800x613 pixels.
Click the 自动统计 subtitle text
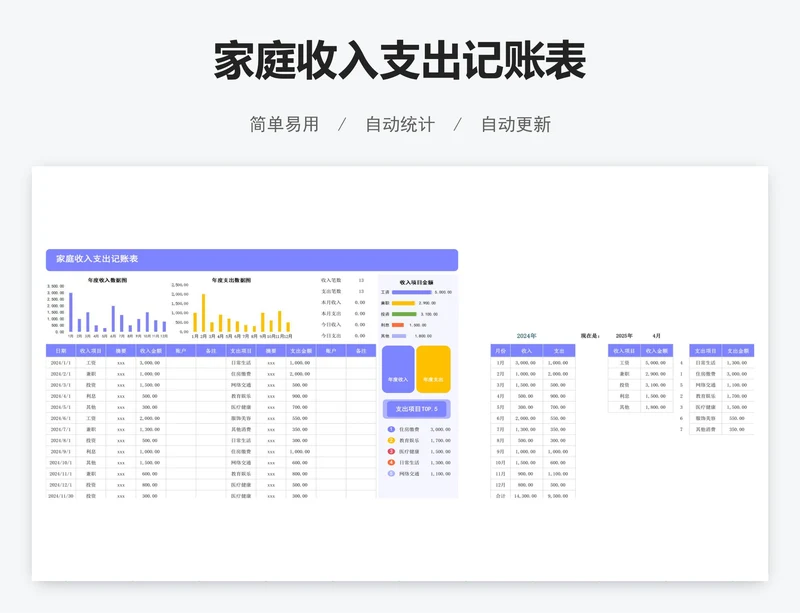click(400, 124)
